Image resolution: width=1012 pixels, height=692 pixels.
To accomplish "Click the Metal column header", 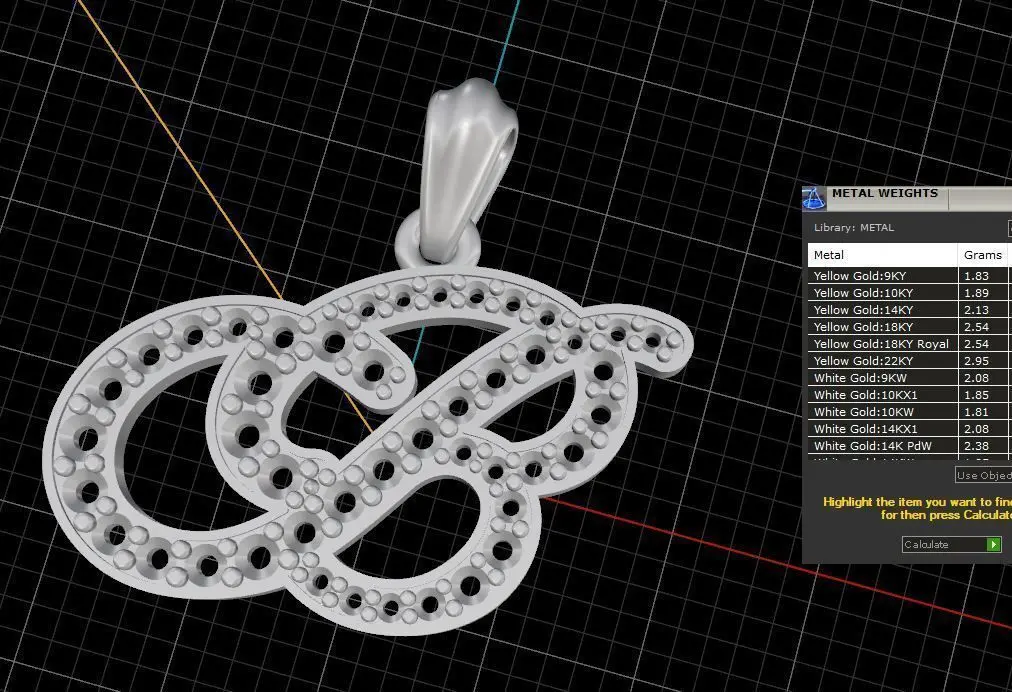I will pyautogui.click(x=882, y=255).
